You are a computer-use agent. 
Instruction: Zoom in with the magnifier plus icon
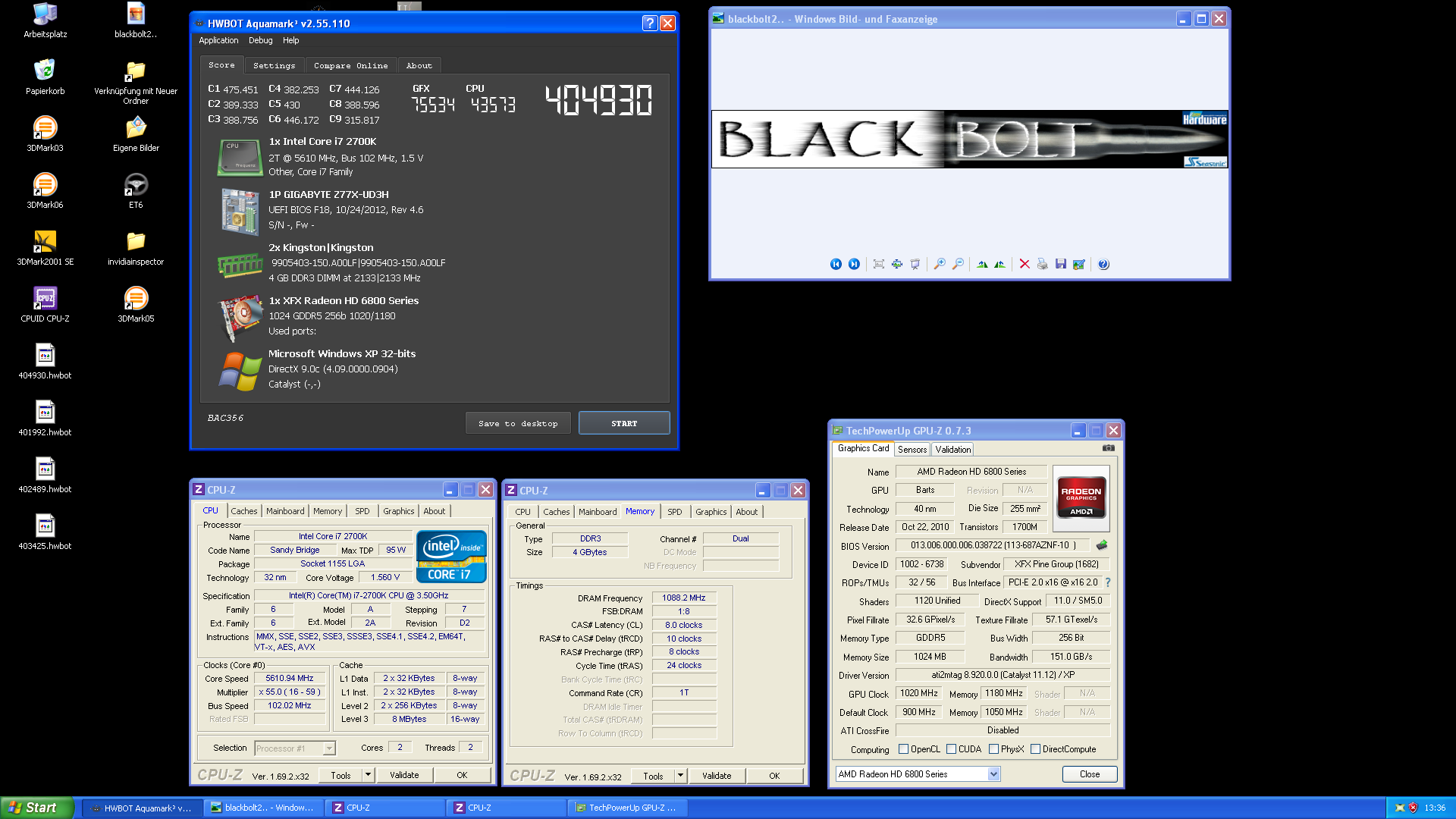pos(940,264)
